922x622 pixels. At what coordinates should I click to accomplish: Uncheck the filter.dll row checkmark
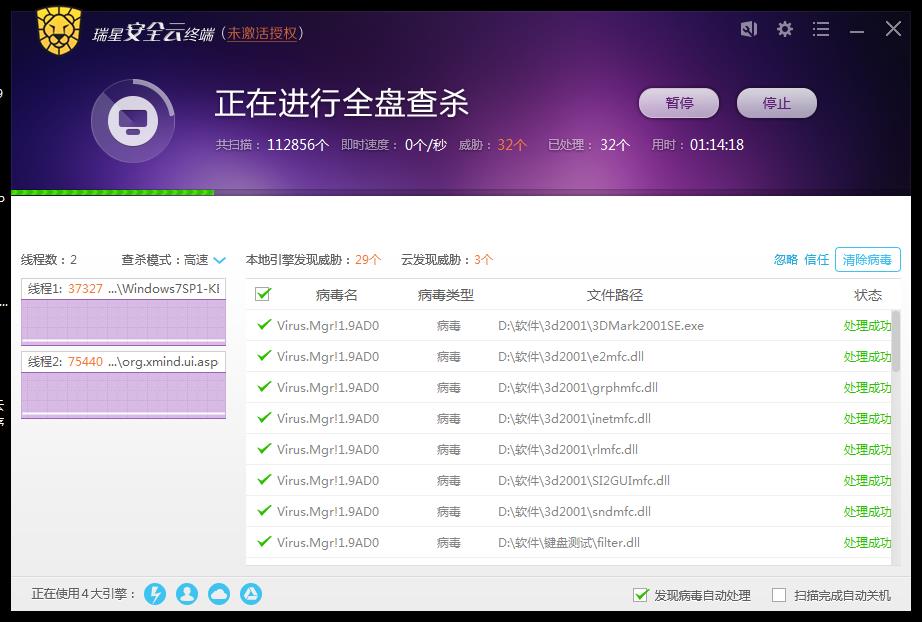pos(264,541)
